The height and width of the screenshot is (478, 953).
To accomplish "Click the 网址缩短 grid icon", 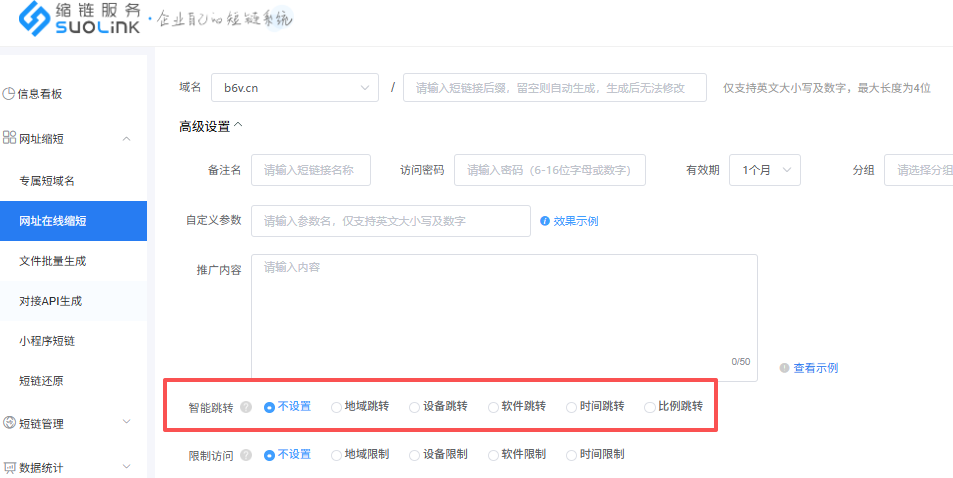I will pyautogui.click(x=9, y=138).
